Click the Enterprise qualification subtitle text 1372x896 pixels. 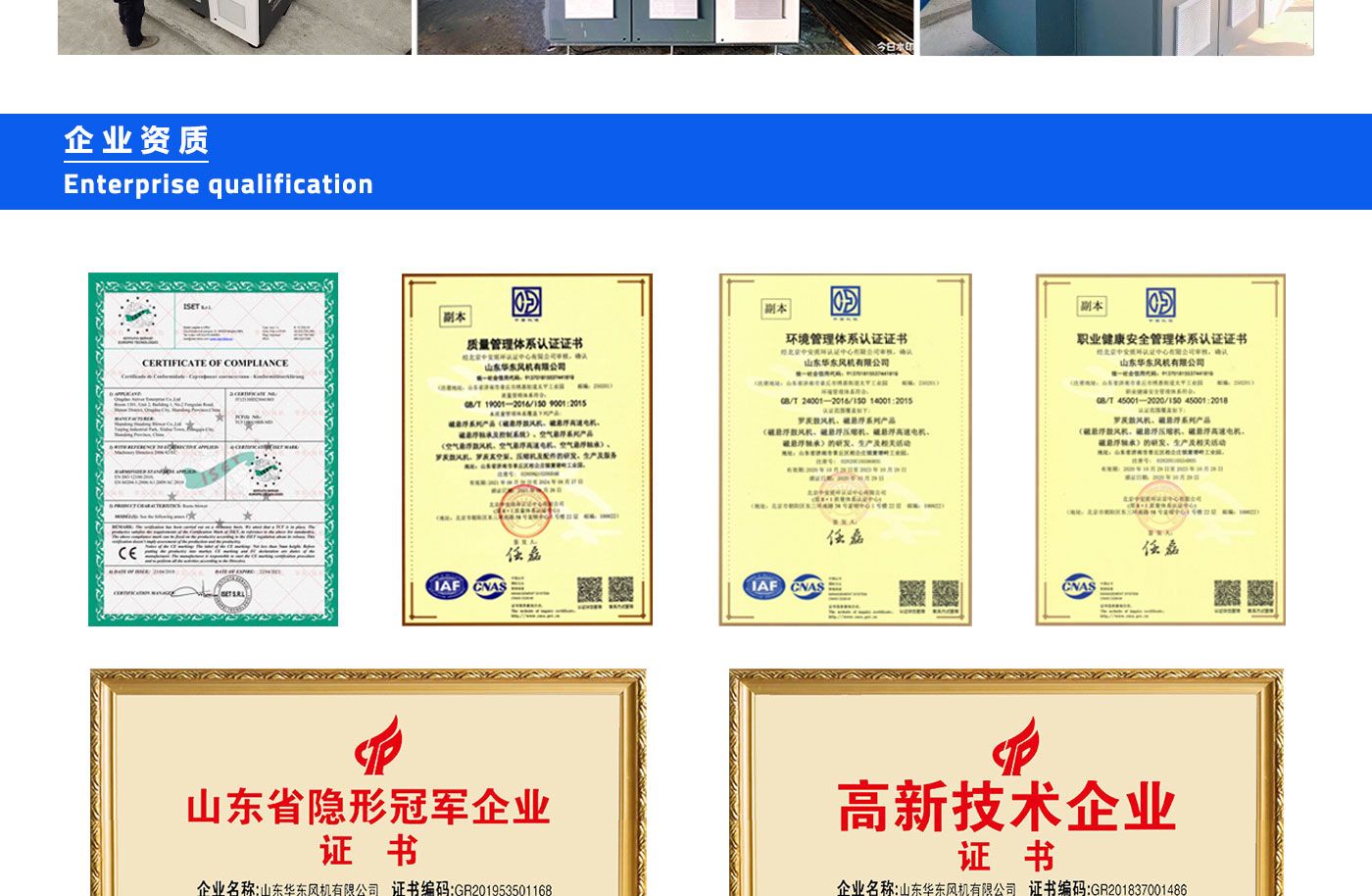tap(218, 184)
